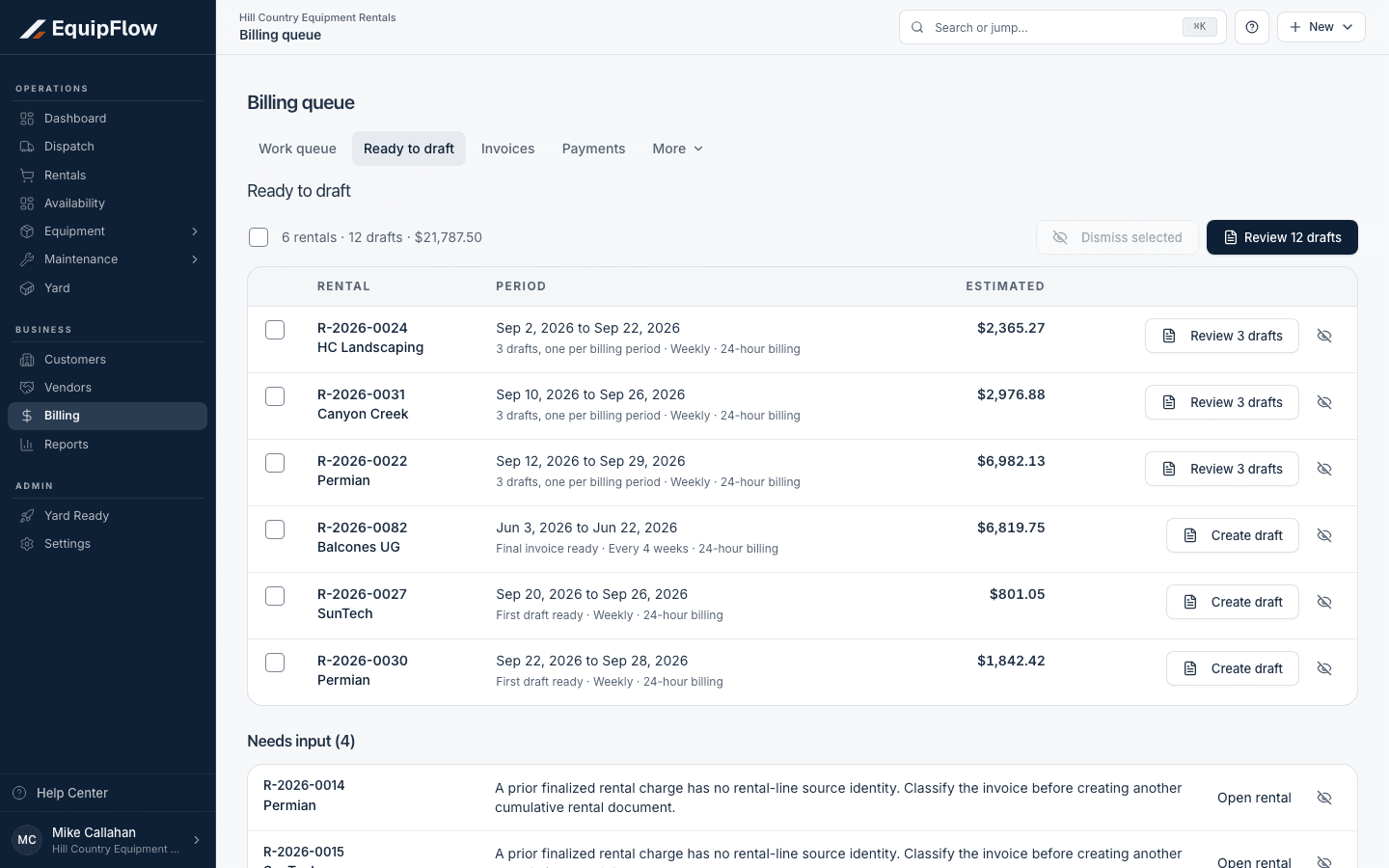1389x868 pixels.
Task: Click the Search or jump field
Action: [1062, 27]
